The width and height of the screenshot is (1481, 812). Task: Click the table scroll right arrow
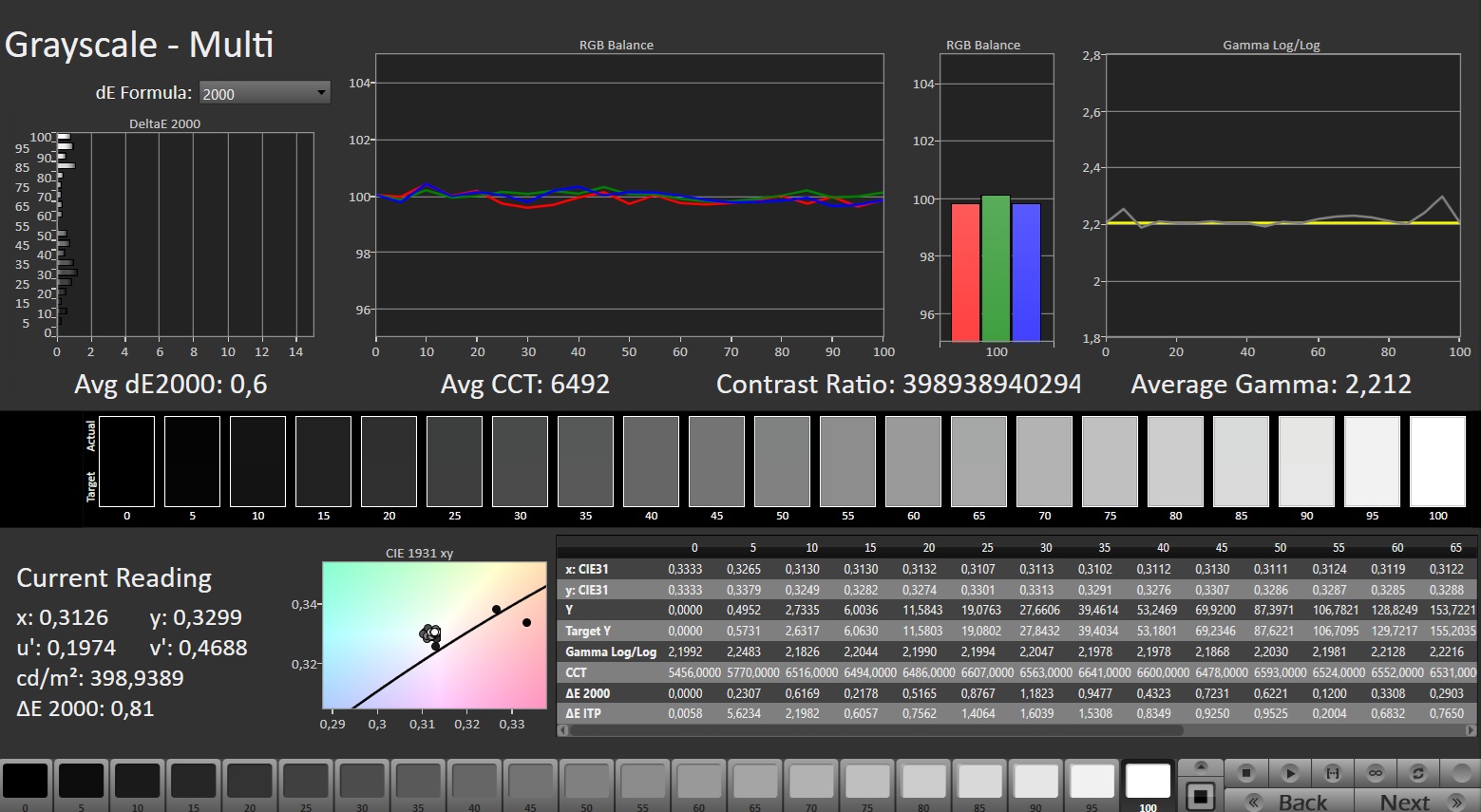point(1472,730)
